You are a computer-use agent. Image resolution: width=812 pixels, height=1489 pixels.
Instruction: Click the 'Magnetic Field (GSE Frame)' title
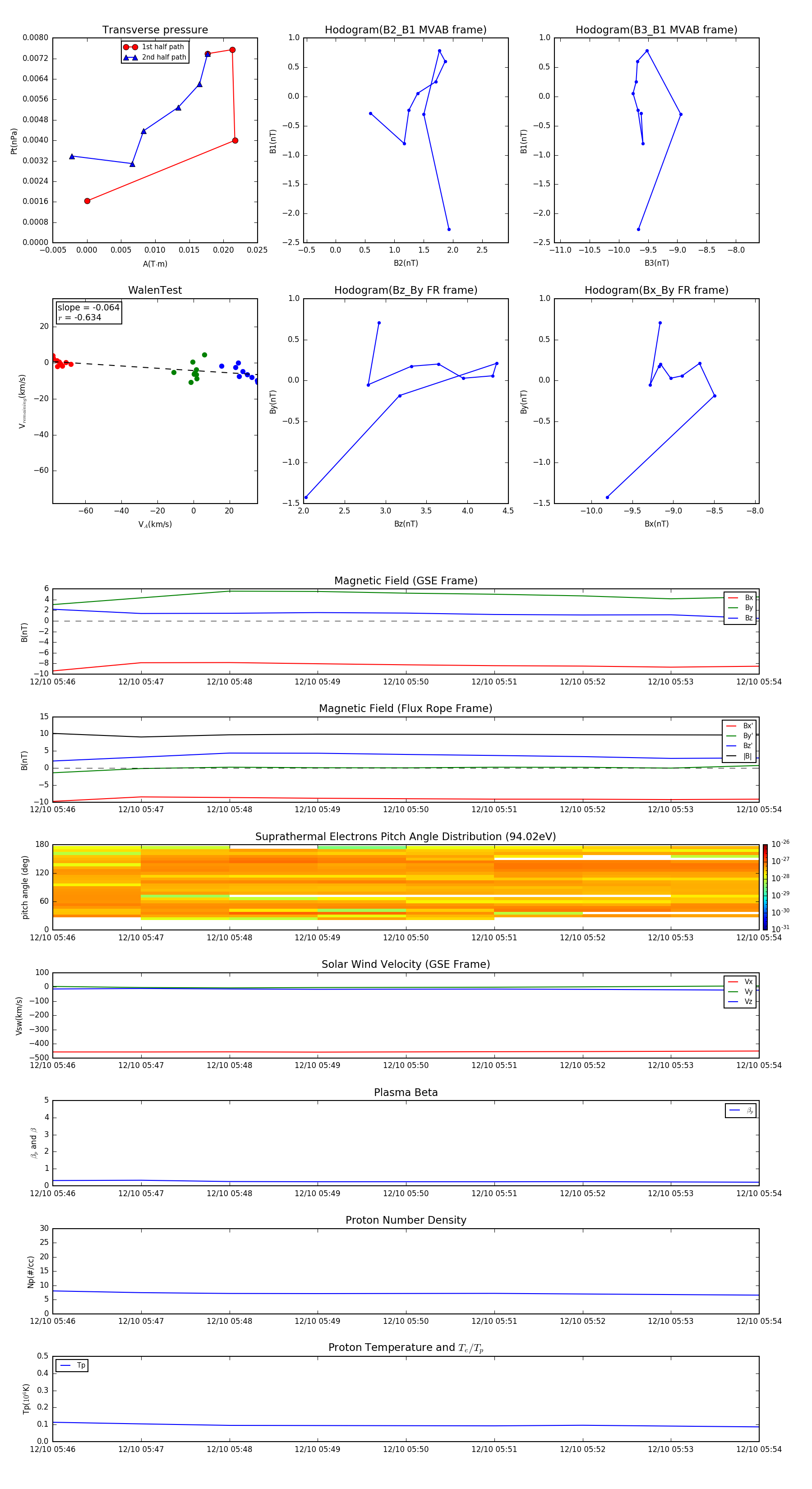tap(406, 581)
